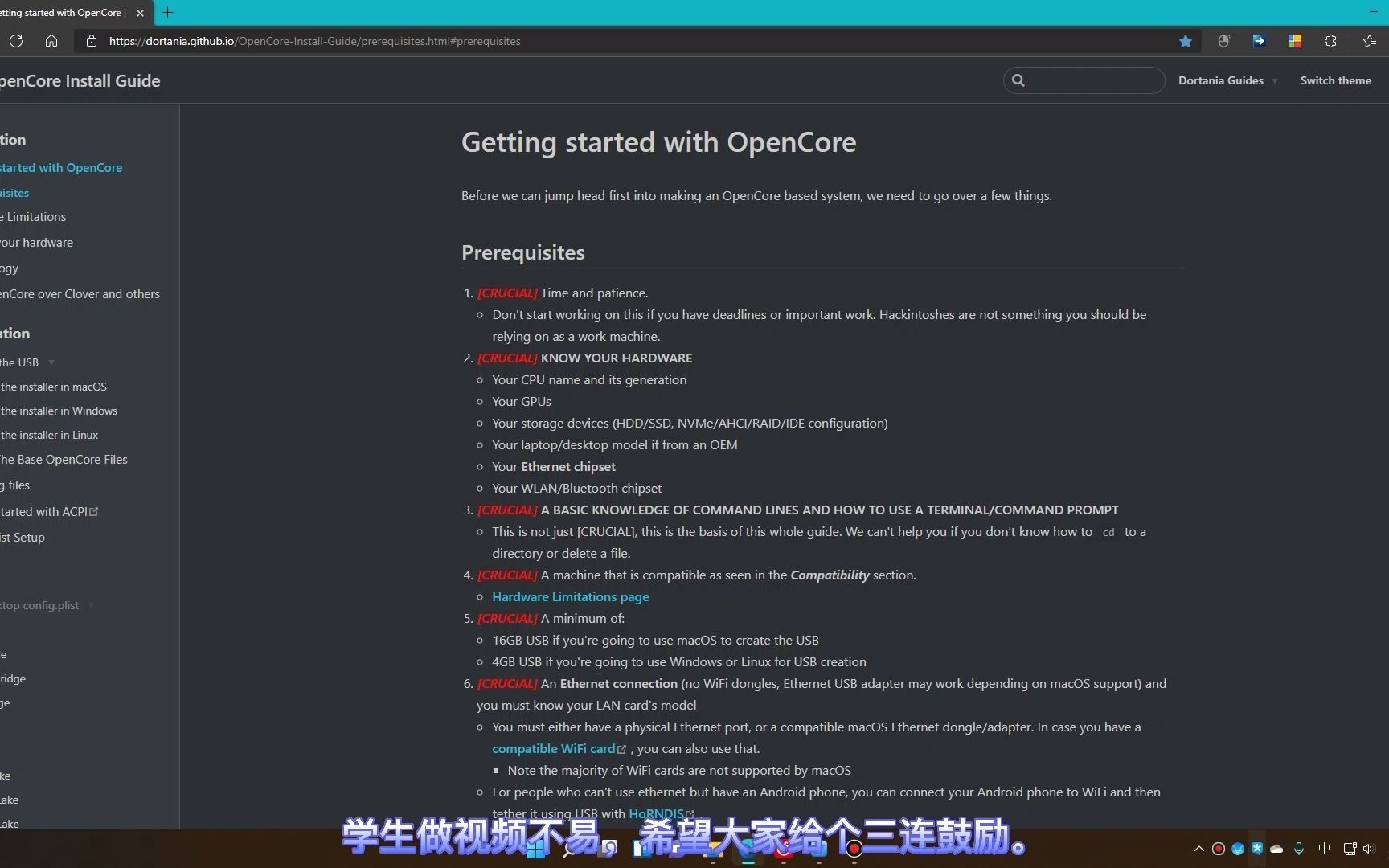
Task: Open the mouse gesture extension icon
Action: pos(1223,41)
